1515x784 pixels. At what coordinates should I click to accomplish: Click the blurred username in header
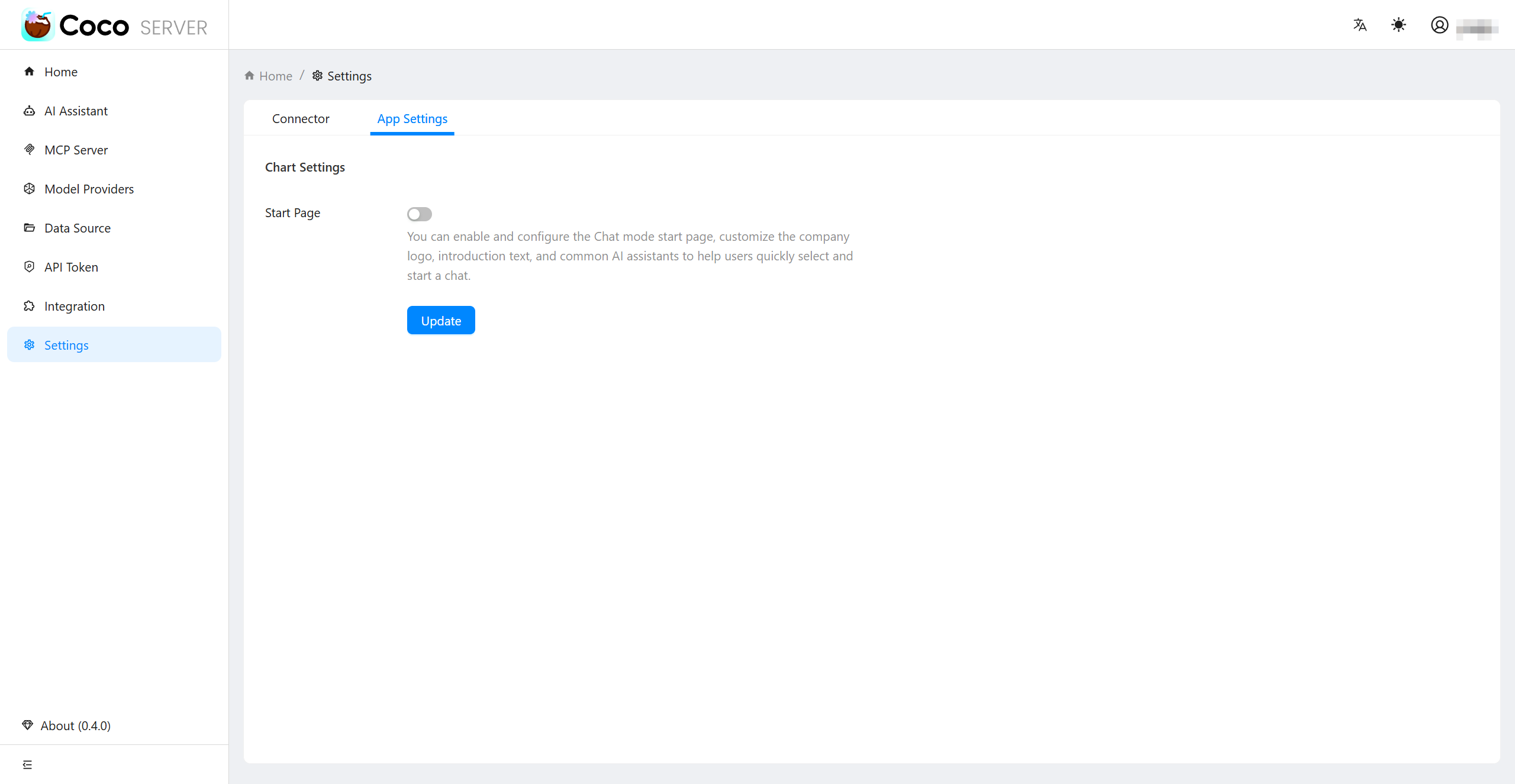point(1477,28)
